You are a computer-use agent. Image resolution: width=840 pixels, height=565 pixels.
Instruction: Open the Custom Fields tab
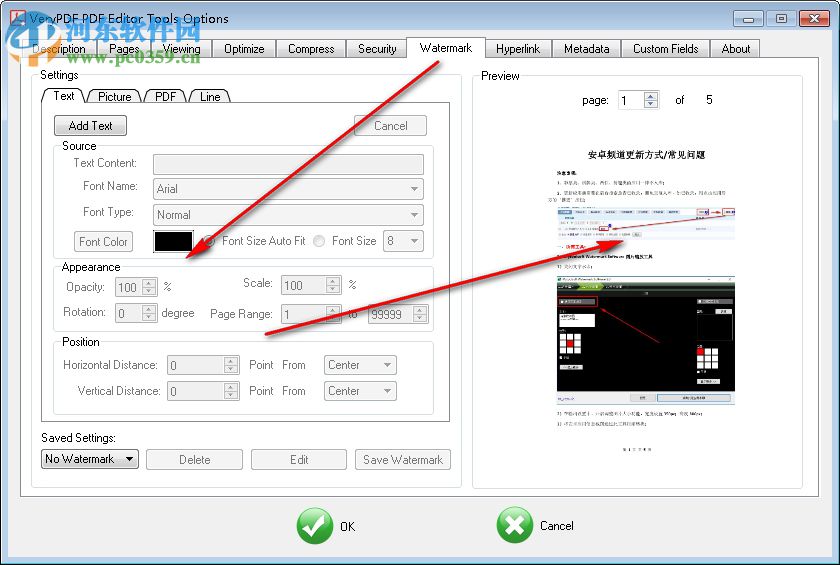tap(666, 49)
